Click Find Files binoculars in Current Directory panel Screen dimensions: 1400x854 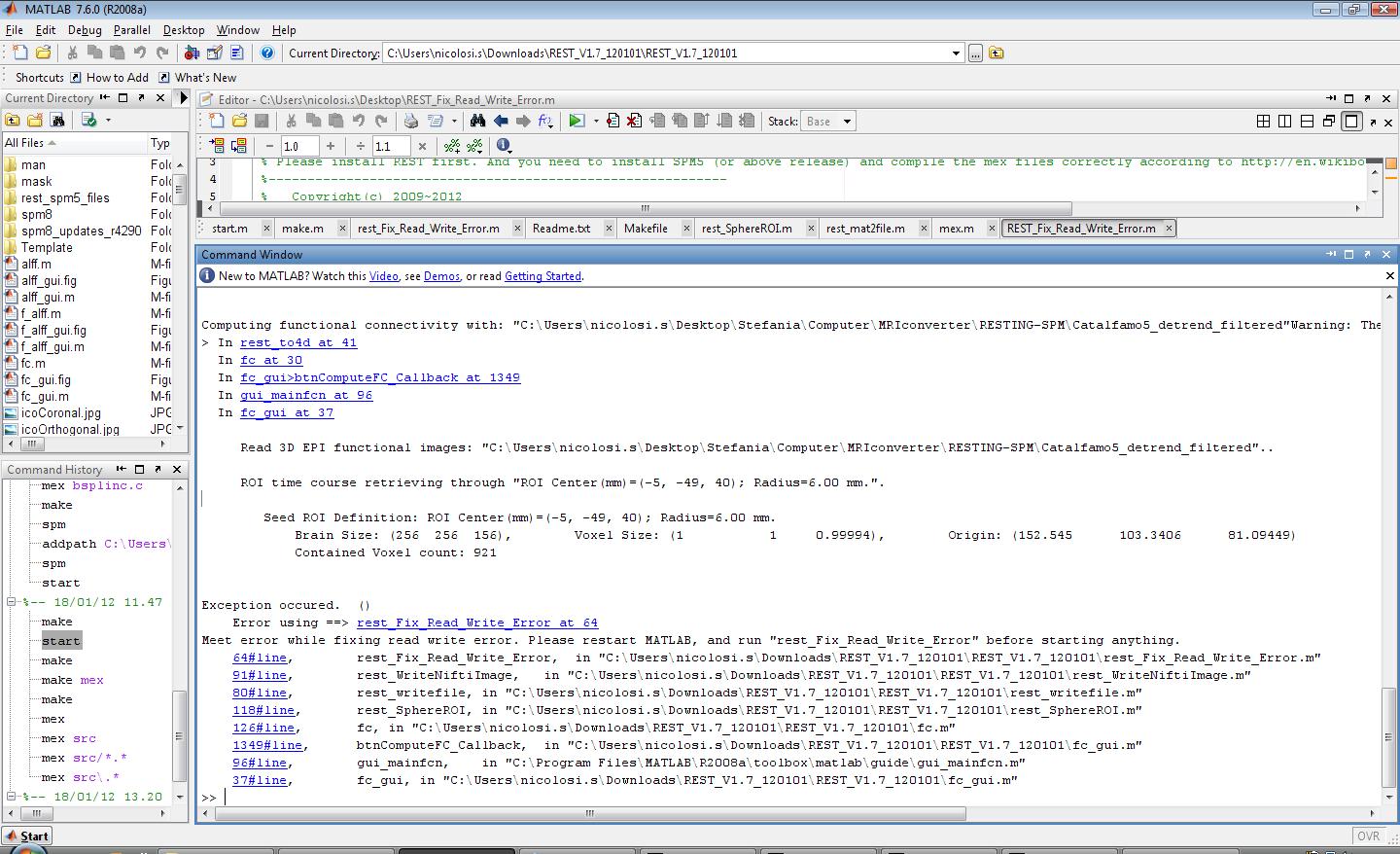click(x=57, y=120)
